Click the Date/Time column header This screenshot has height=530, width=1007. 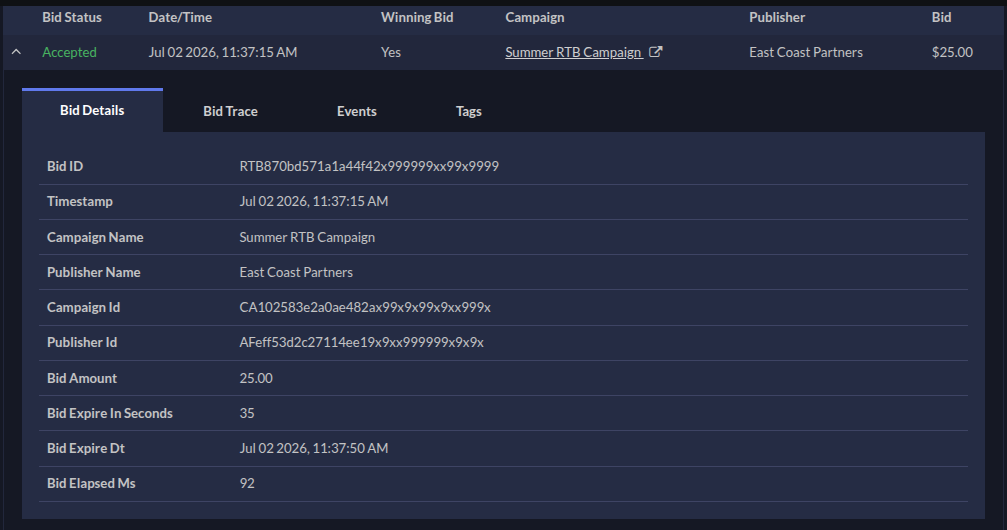180,17
